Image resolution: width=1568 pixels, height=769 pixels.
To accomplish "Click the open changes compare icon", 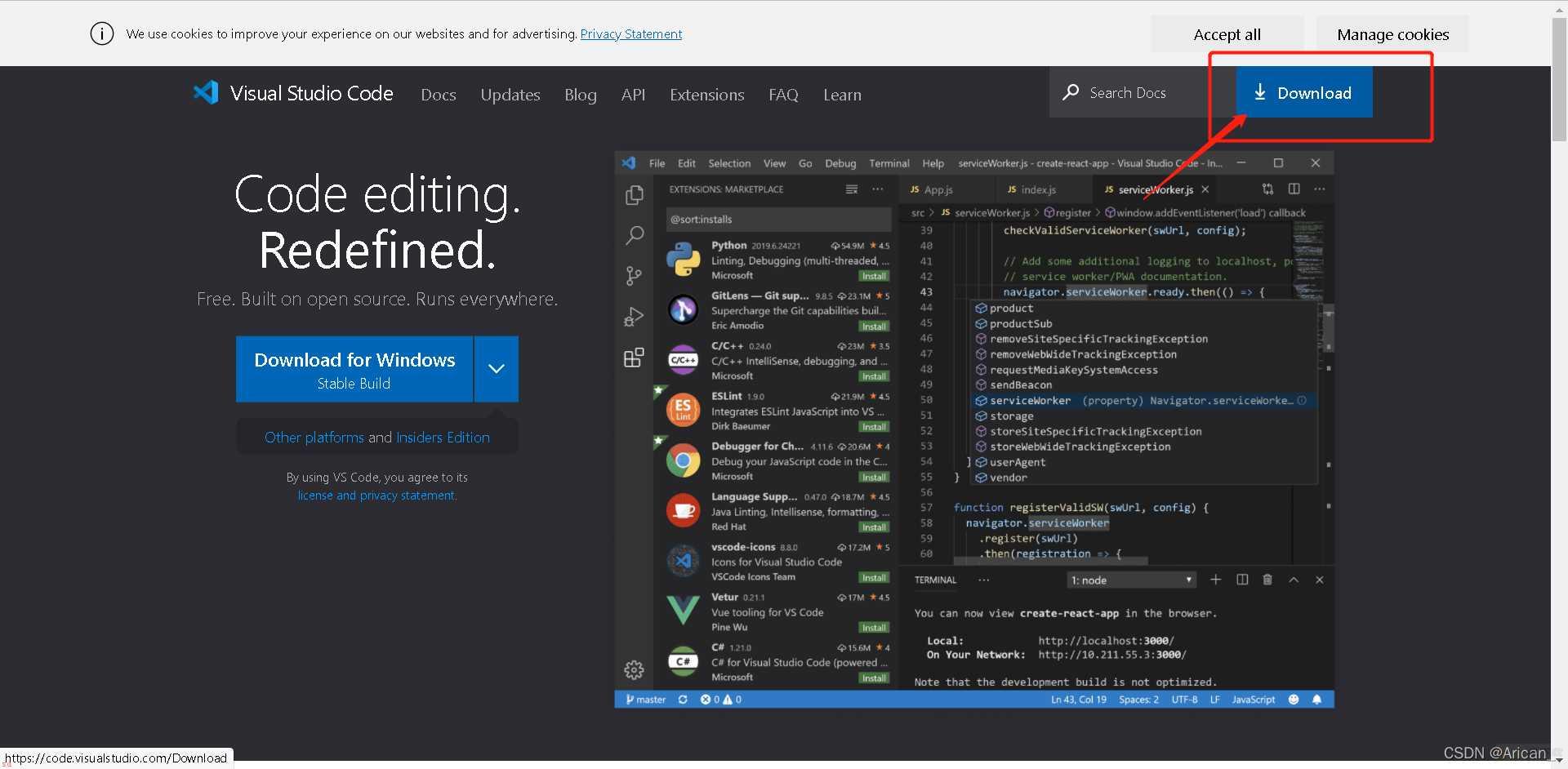I will [1267, 189].
